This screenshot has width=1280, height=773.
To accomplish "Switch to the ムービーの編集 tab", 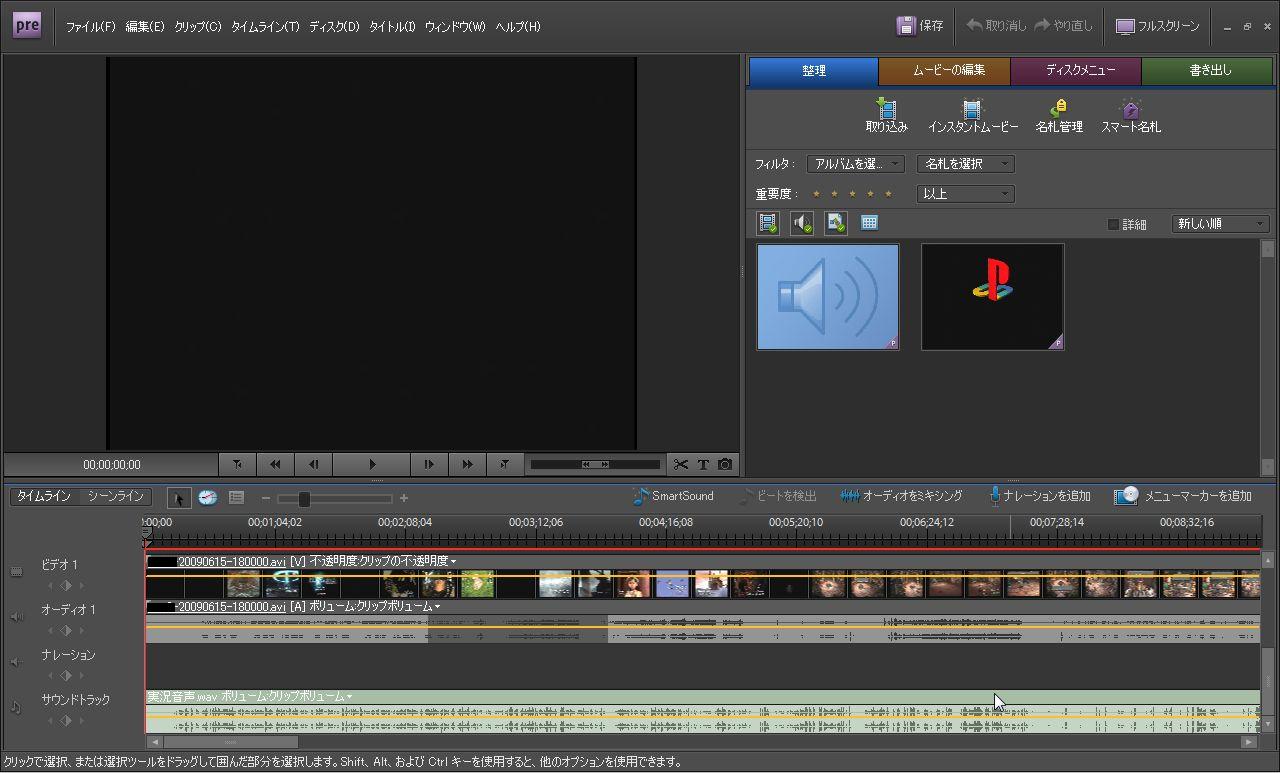I will click(x=946, y=71).
